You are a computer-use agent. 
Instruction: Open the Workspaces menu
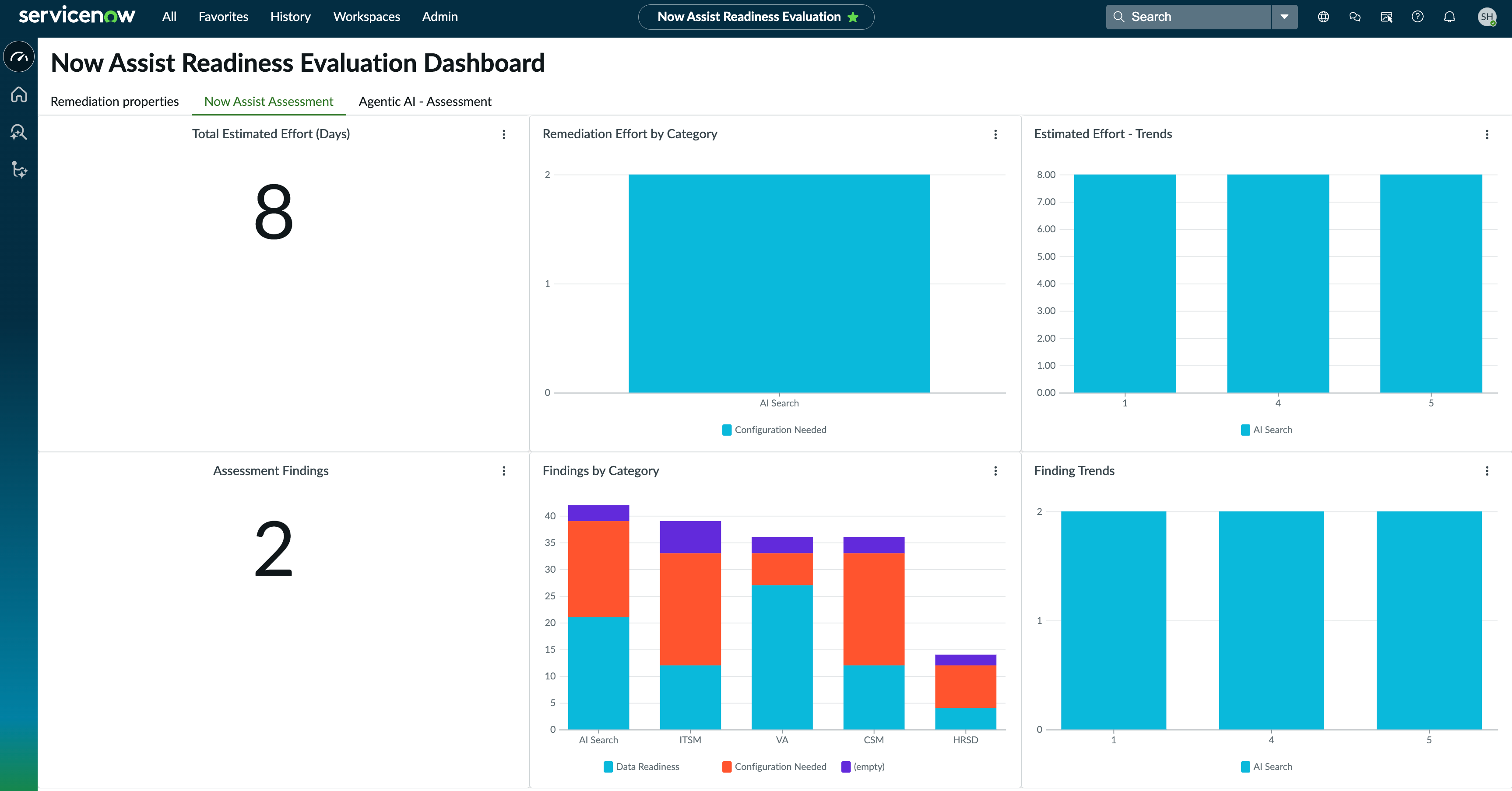tap(367, 17)
